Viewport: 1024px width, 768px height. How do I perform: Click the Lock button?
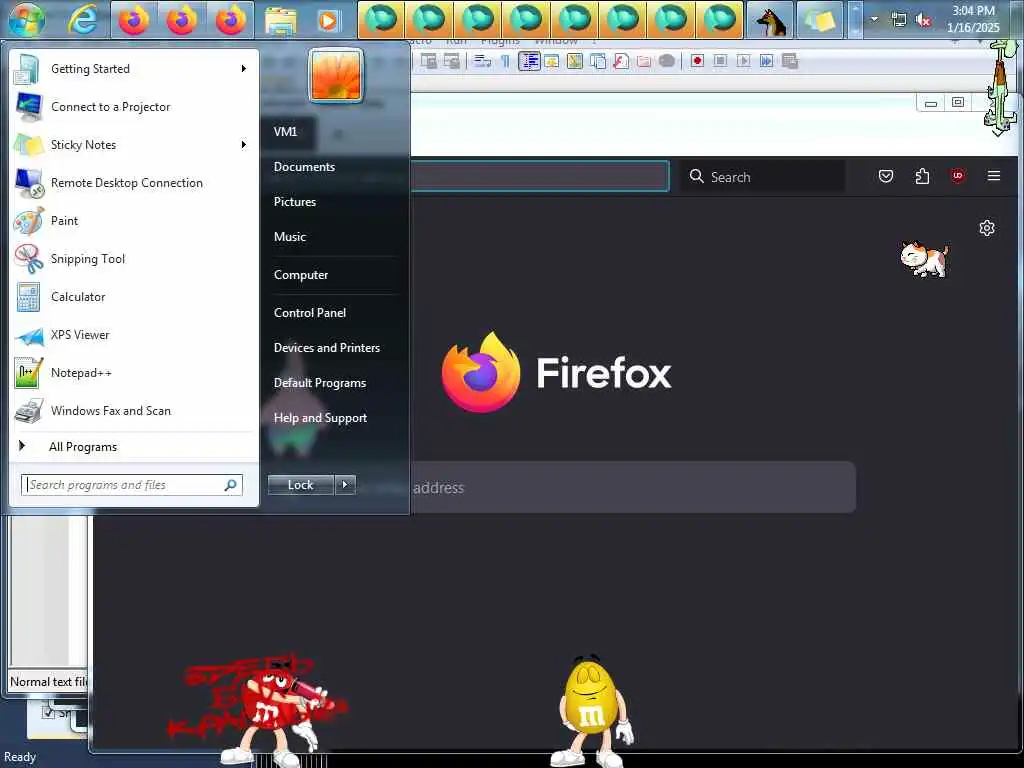point(300,485)
